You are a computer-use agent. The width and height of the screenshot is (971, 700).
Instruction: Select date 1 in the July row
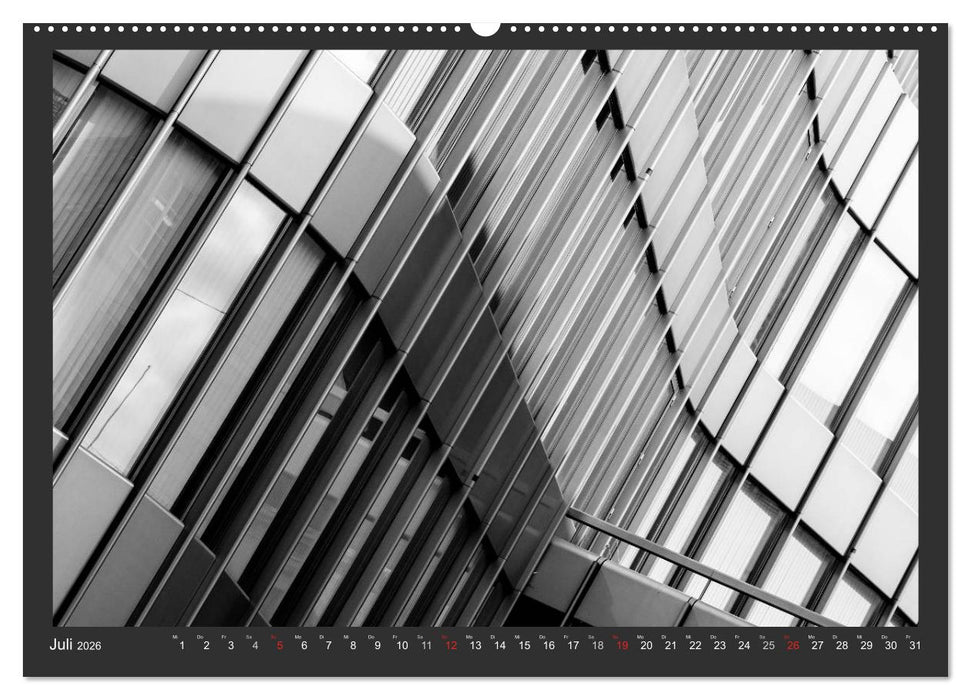click(183, 646)
